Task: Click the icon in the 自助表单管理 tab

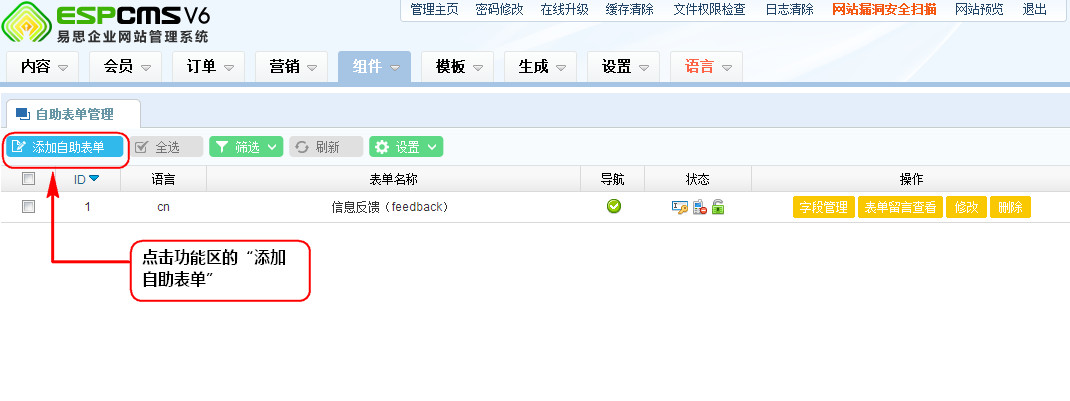Action: (23, 114)
